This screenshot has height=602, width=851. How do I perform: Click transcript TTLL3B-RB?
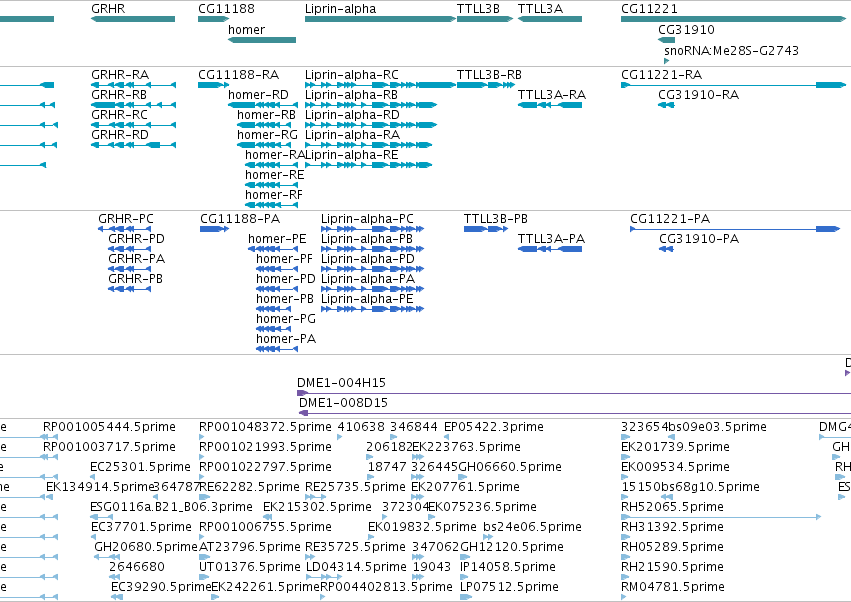(x=486, y=85)
